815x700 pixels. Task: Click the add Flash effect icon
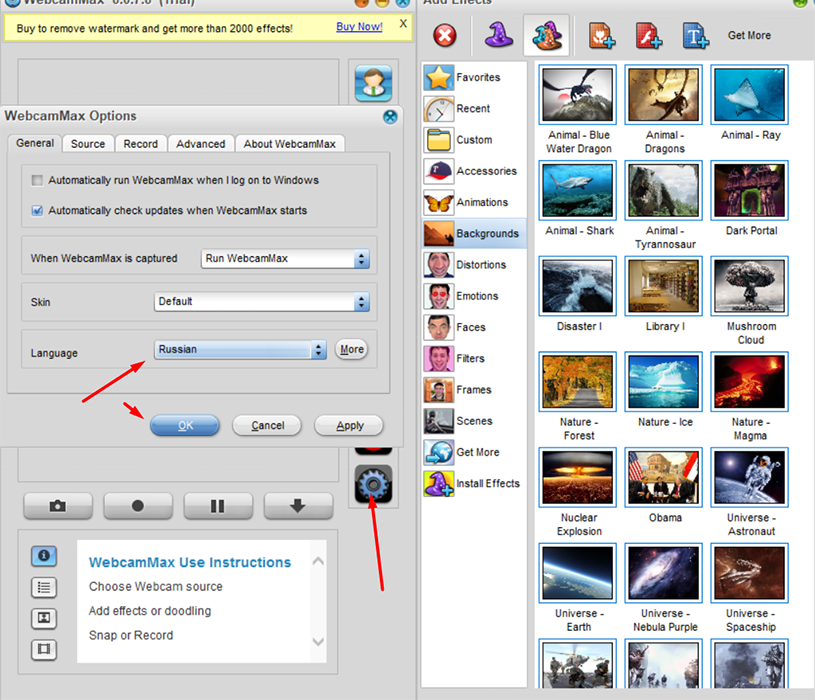[648, 36]
